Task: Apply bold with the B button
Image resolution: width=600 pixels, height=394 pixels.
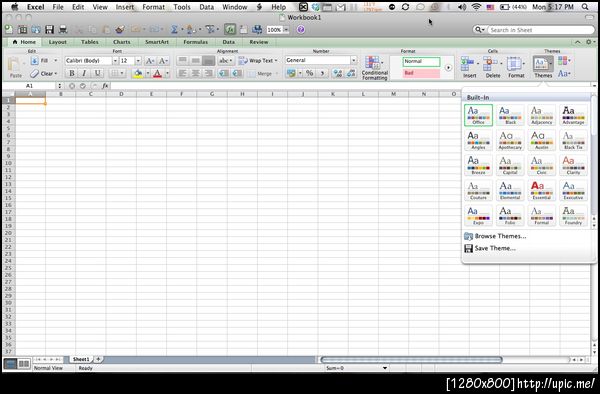Action: (x=72, y=73)
